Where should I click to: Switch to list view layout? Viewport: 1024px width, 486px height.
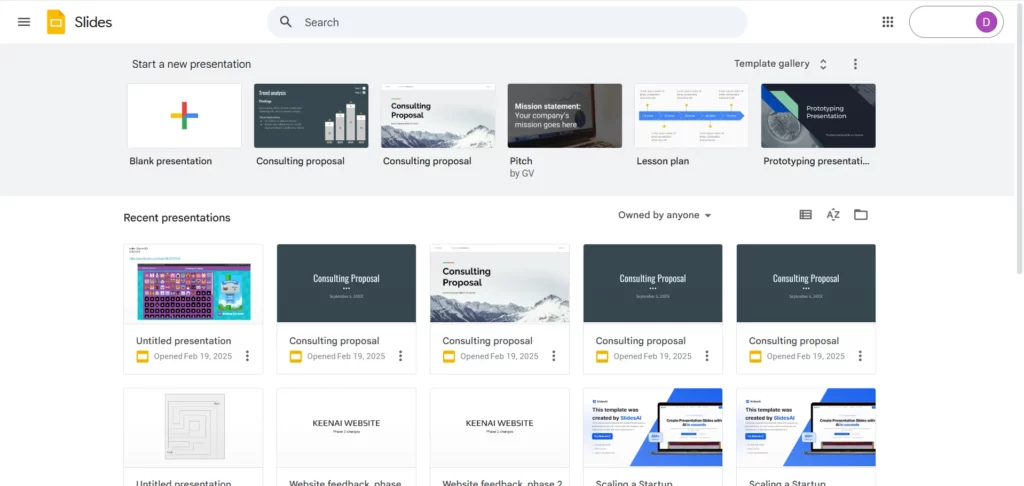[x=805, y=215]
